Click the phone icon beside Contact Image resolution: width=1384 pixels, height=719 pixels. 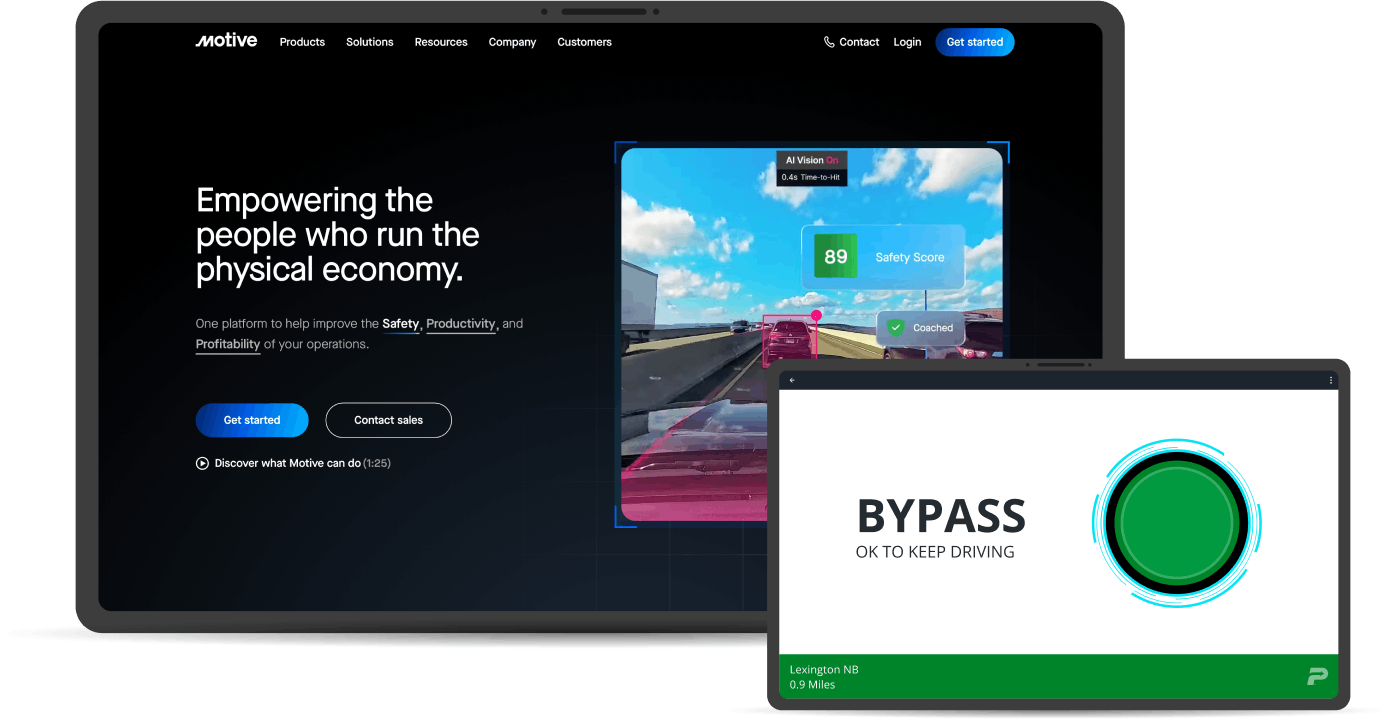click(829, 42)
